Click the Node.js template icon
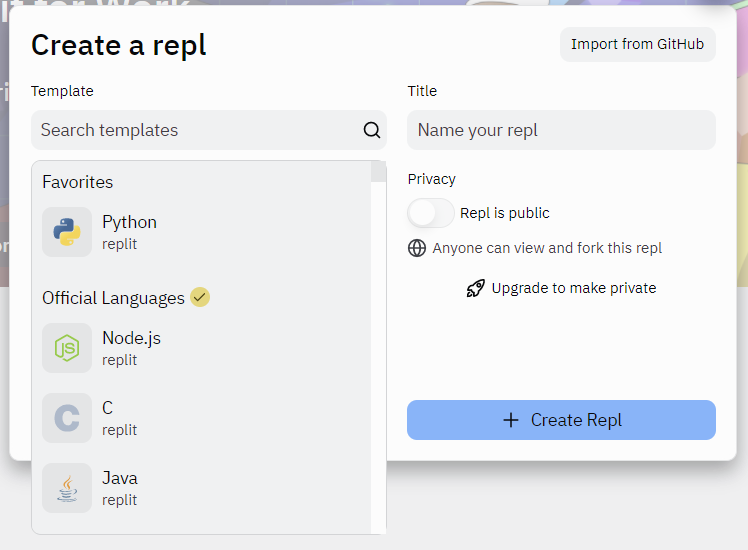Image resolution: width=748 pixels, height=550 pixels. point(67,348)
